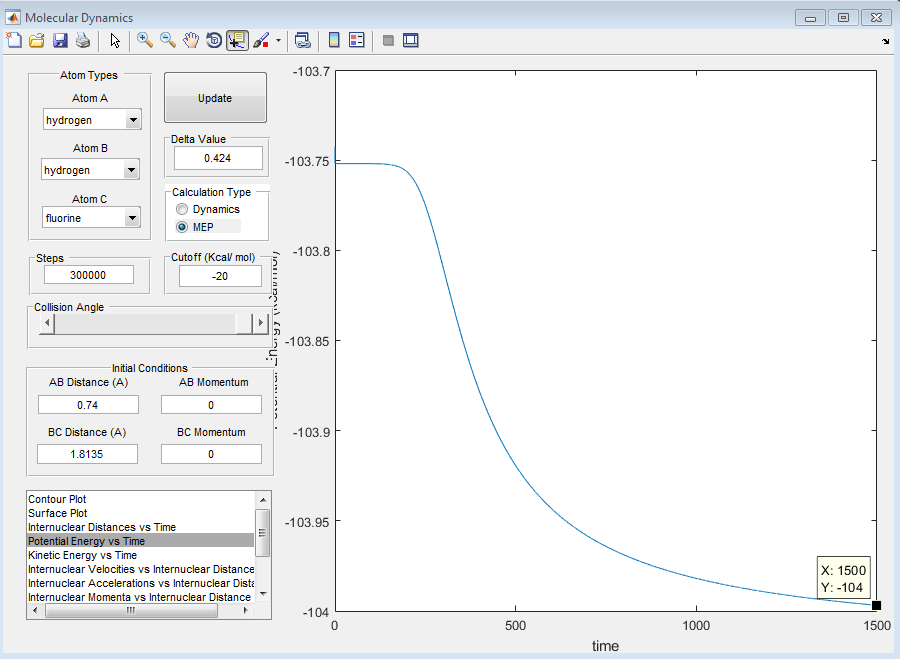Click the Steps field showing 300000
Viewport: 900px width, 659px height.
coord(88,275)
